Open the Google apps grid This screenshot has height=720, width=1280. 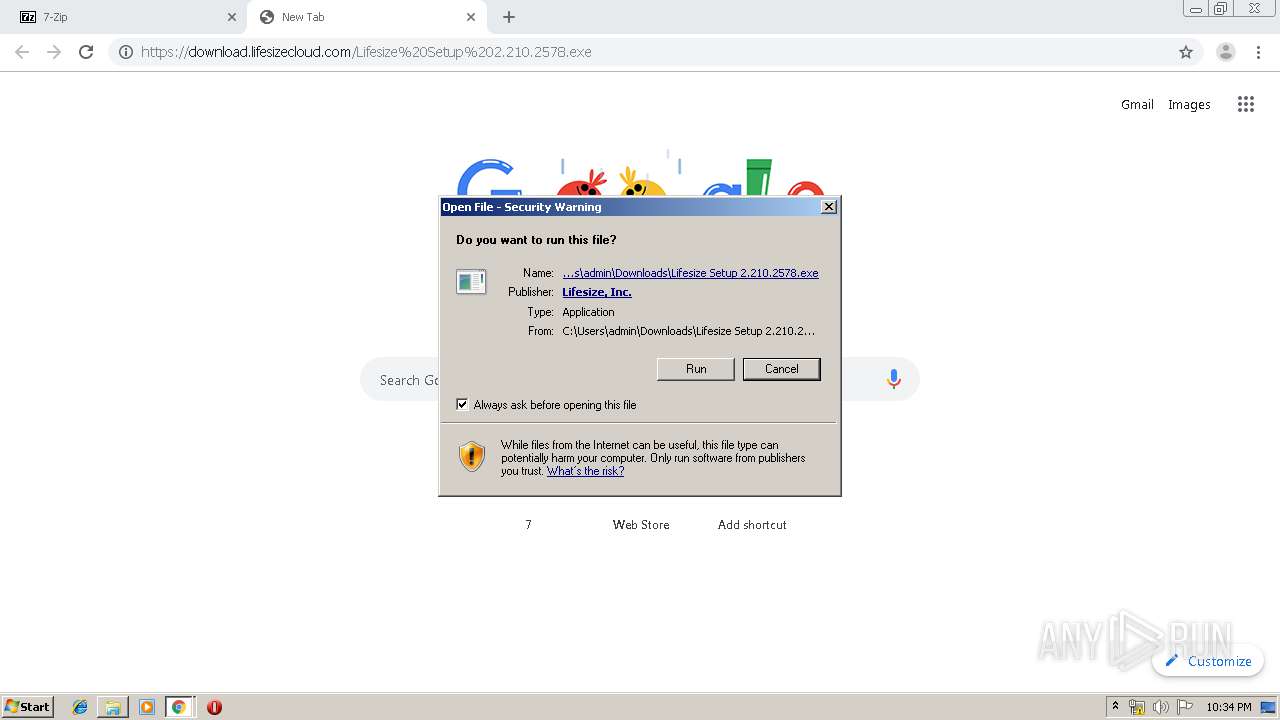1245,104
